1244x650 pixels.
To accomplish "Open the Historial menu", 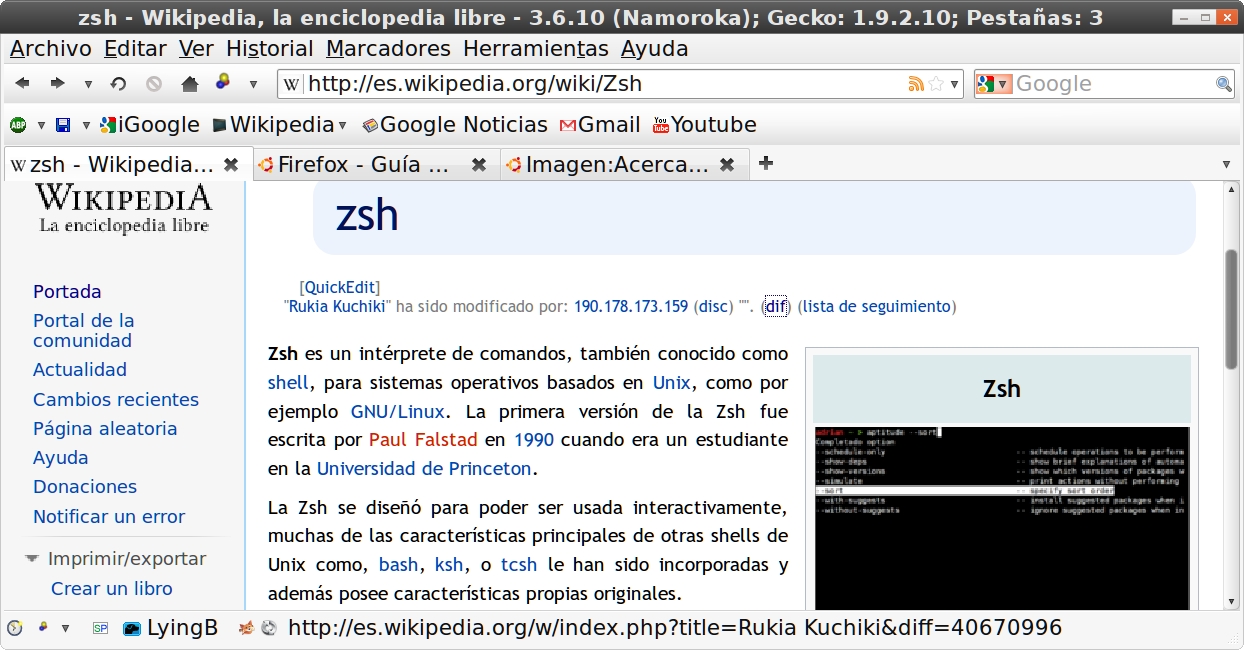I will 270,48.
